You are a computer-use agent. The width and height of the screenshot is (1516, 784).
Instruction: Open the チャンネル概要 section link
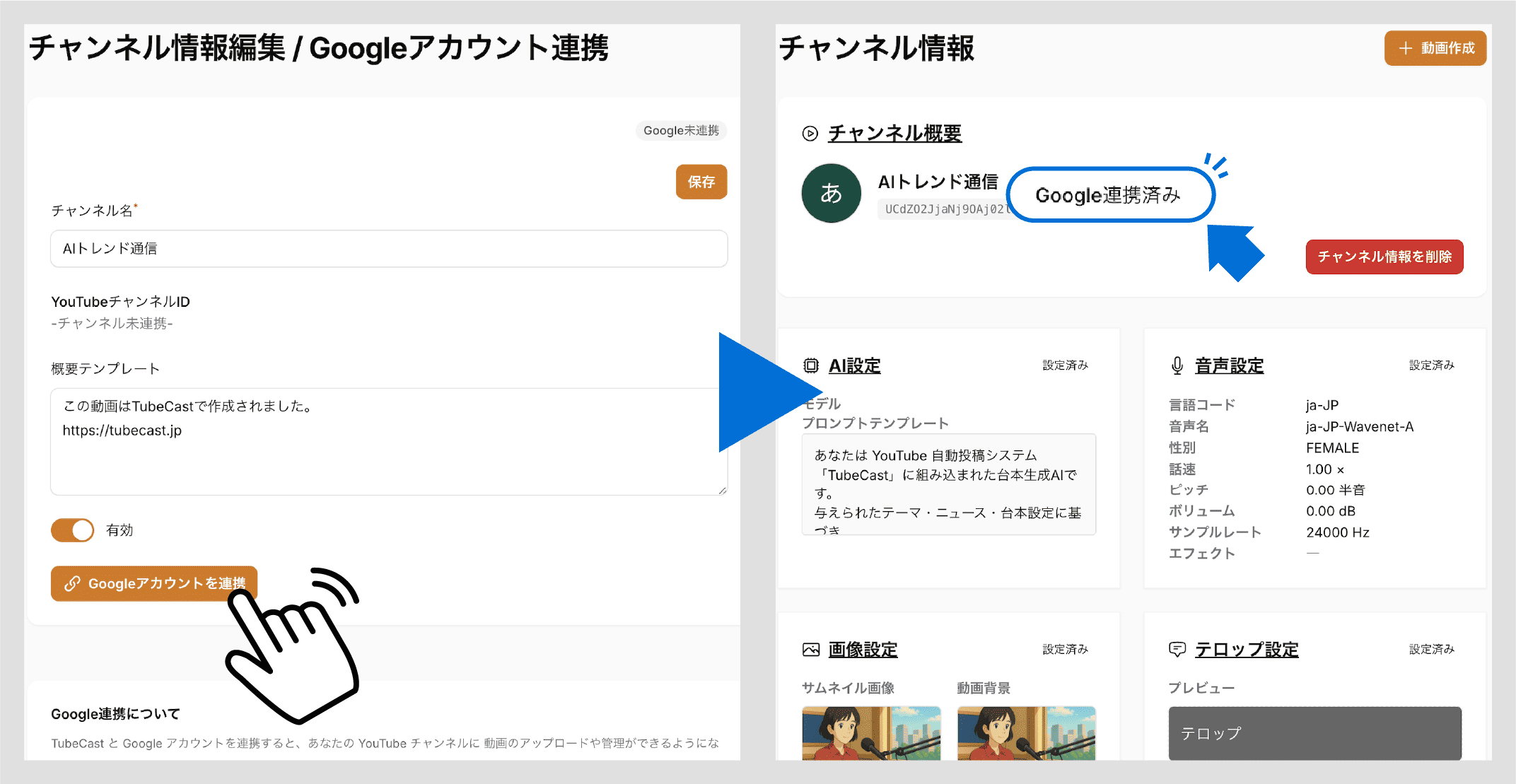click(894, 132)
